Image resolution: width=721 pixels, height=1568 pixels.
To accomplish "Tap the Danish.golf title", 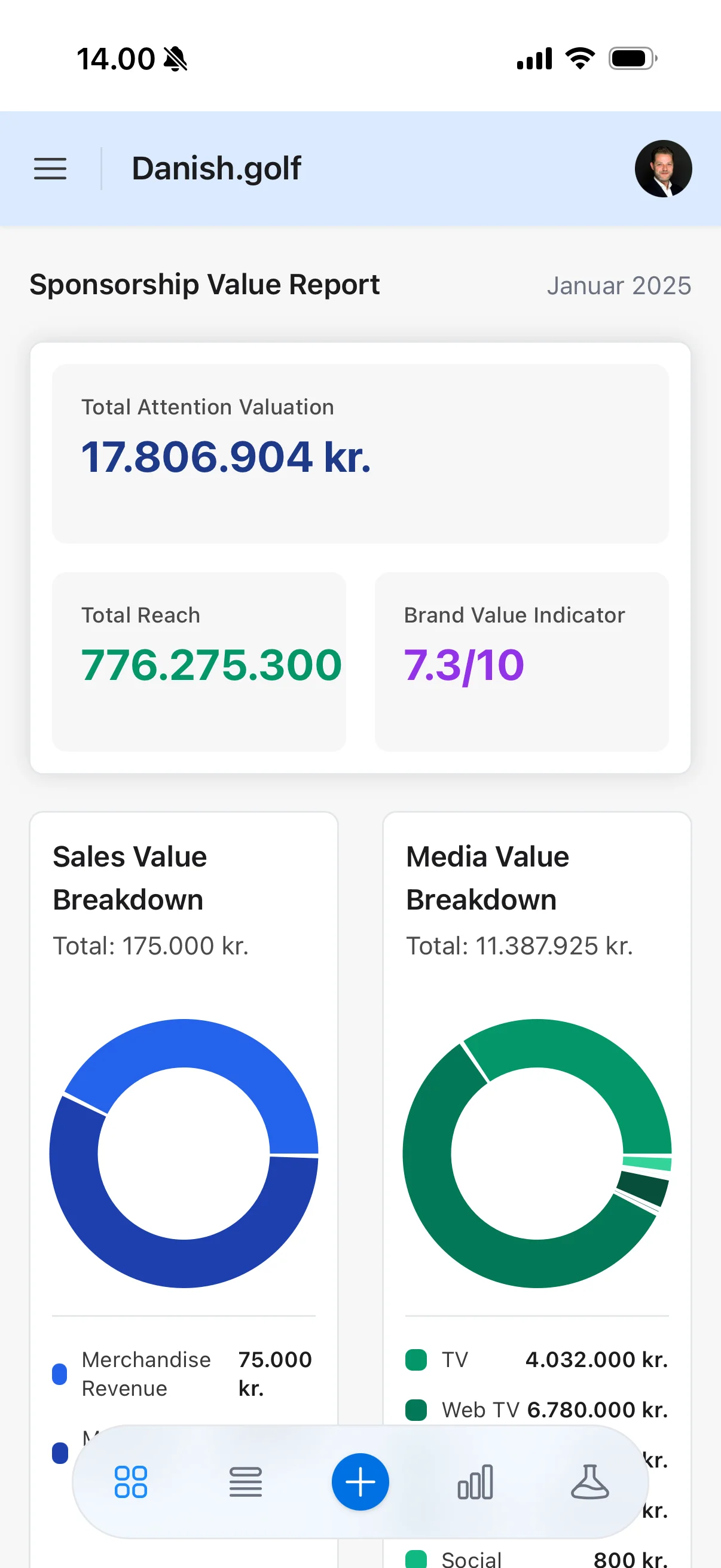I will tap(216, 169).
